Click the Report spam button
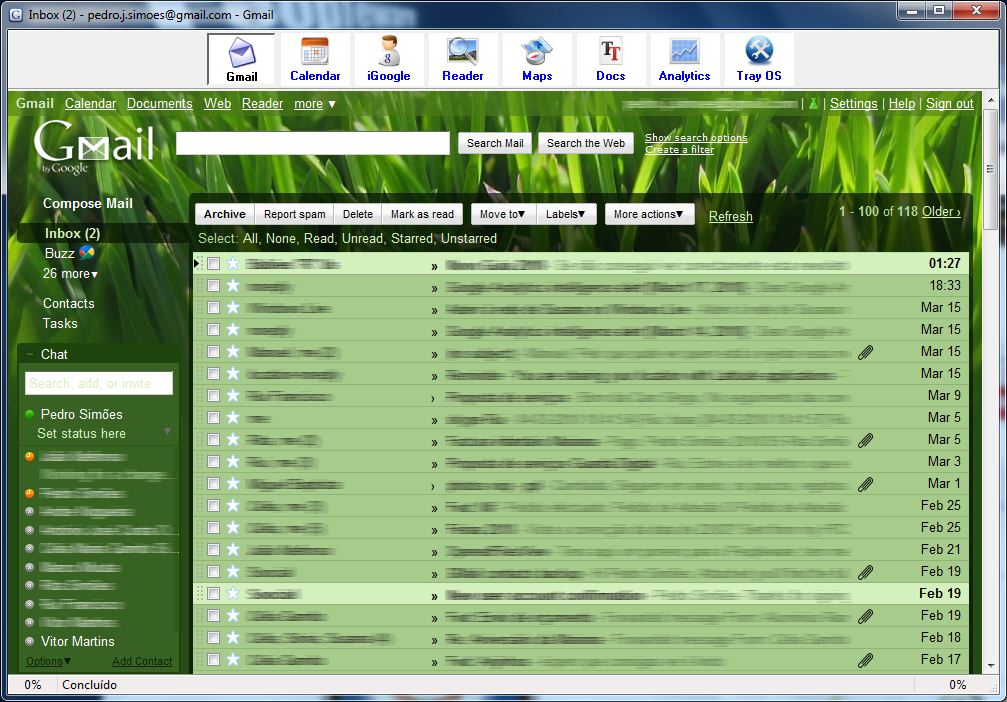 click(x=294, y=214)
